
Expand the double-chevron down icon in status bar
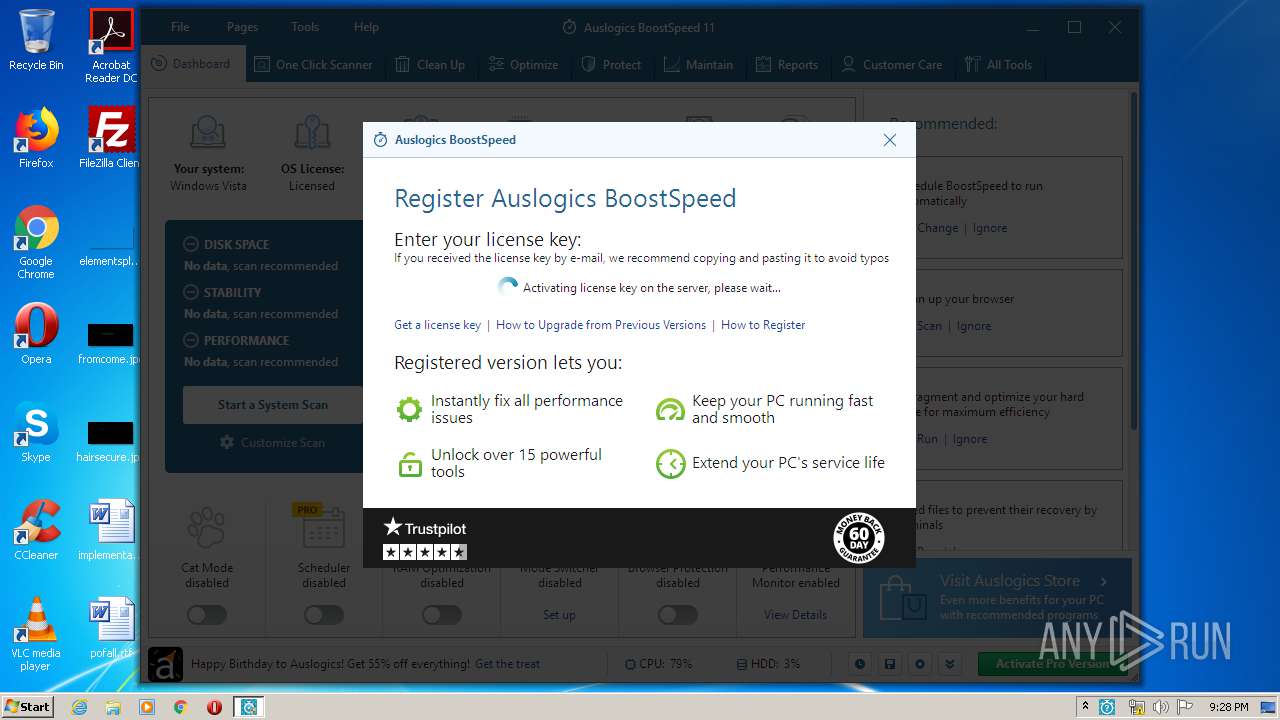coord(950,664)
